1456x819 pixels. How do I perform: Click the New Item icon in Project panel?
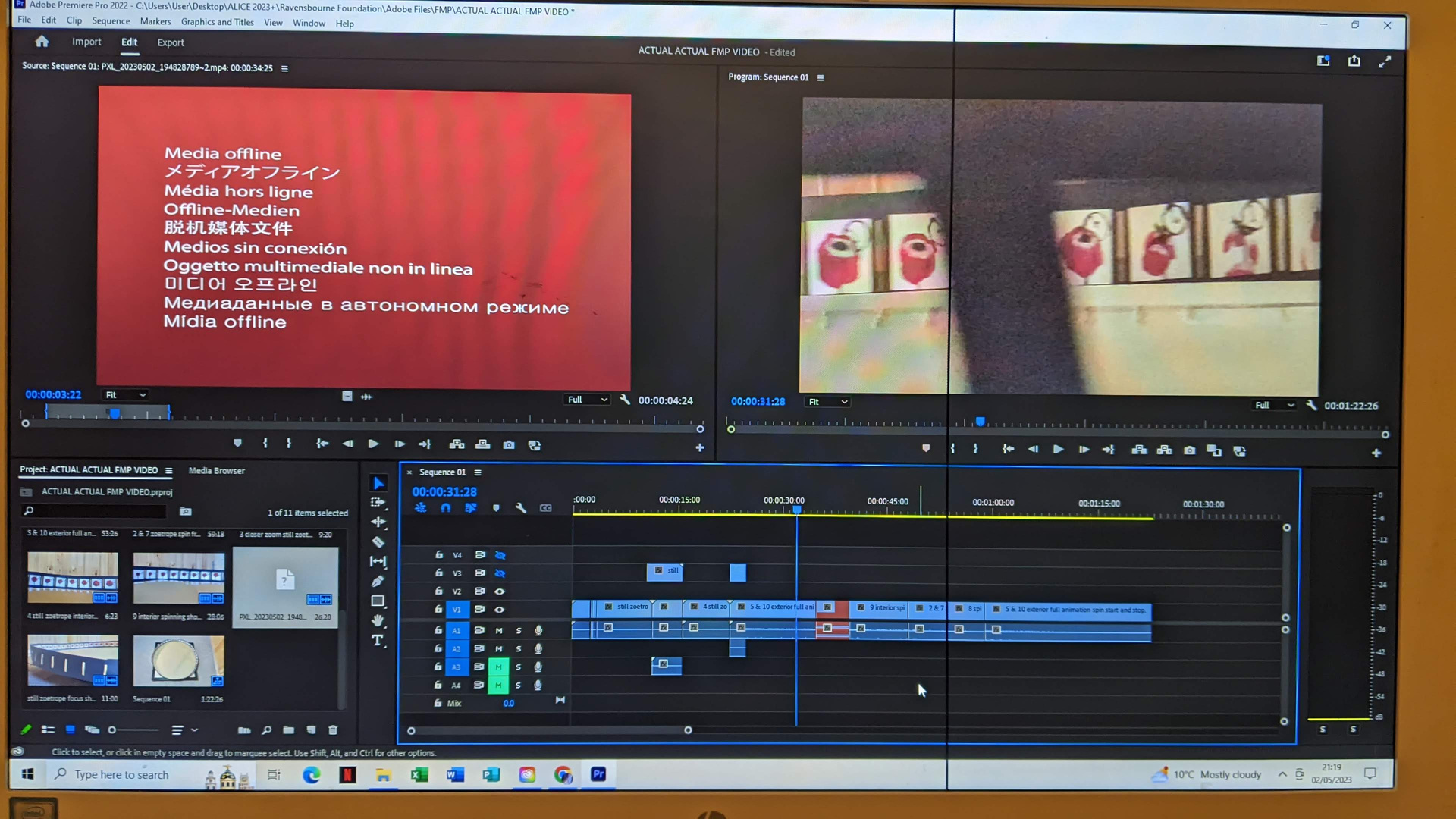311,730
